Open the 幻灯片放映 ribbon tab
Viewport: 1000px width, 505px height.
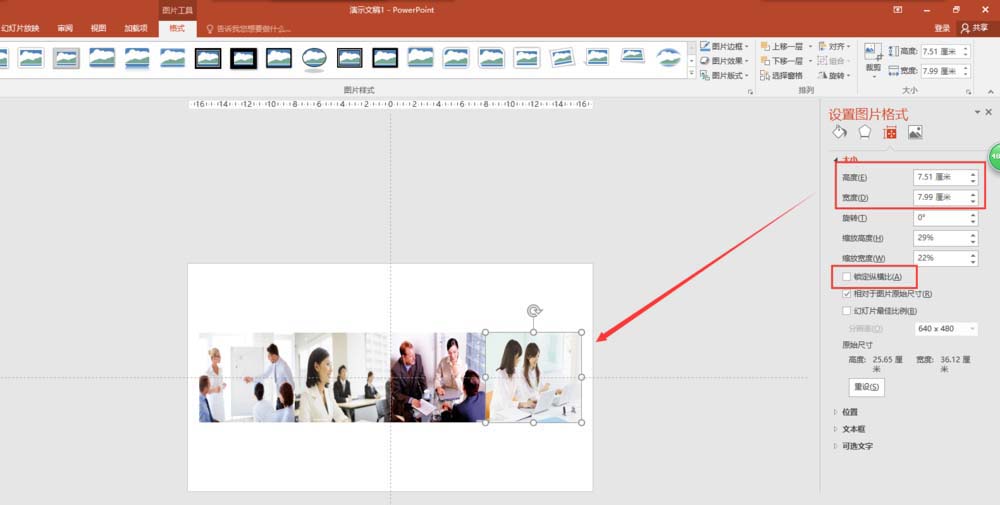pos(20,28)
